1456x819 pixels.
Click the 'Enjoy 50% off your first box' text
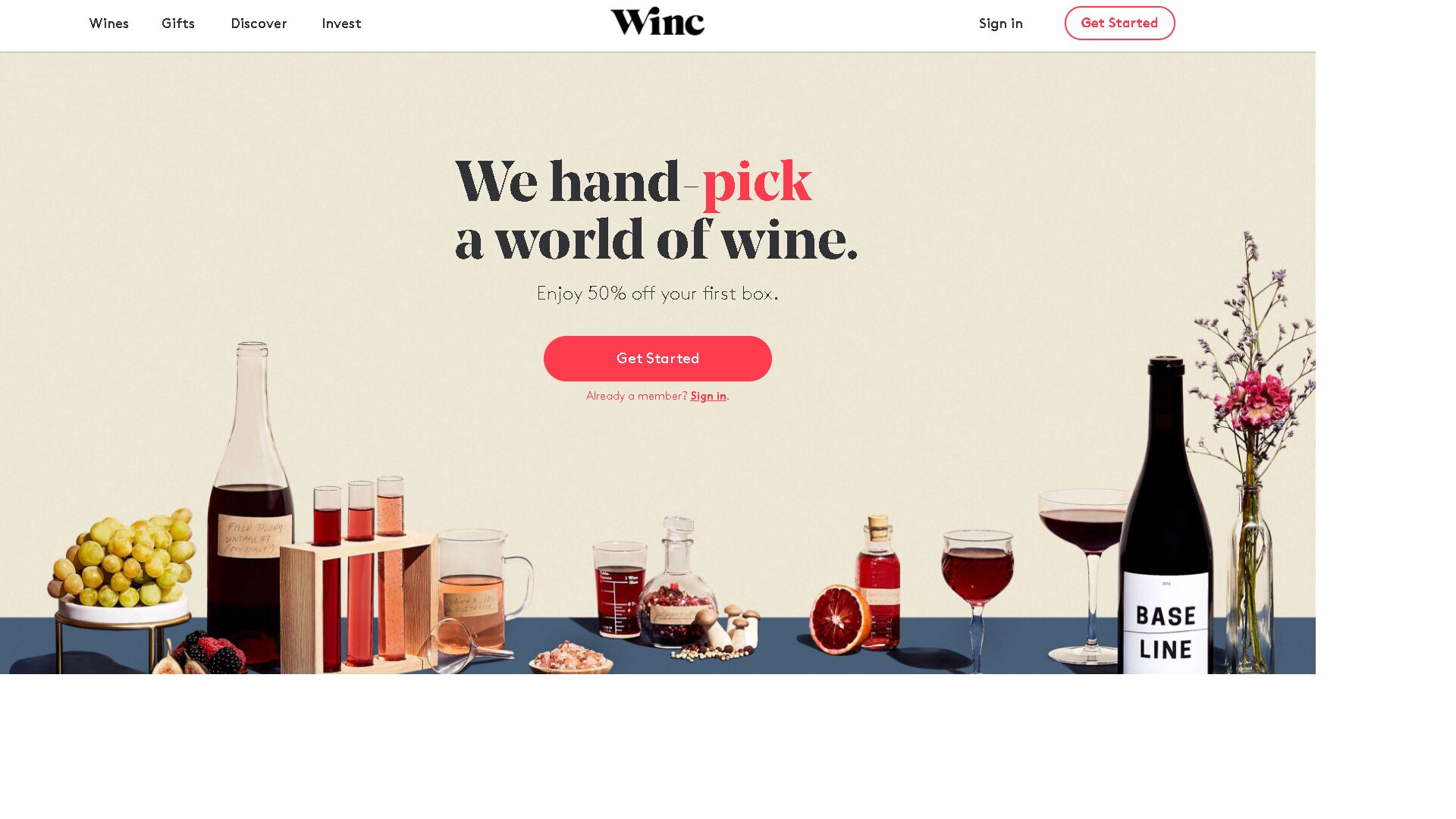tap(657, 293)
